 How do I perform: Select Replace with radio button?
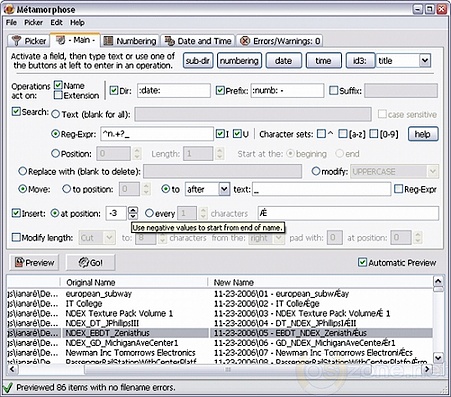coord(23,172)
